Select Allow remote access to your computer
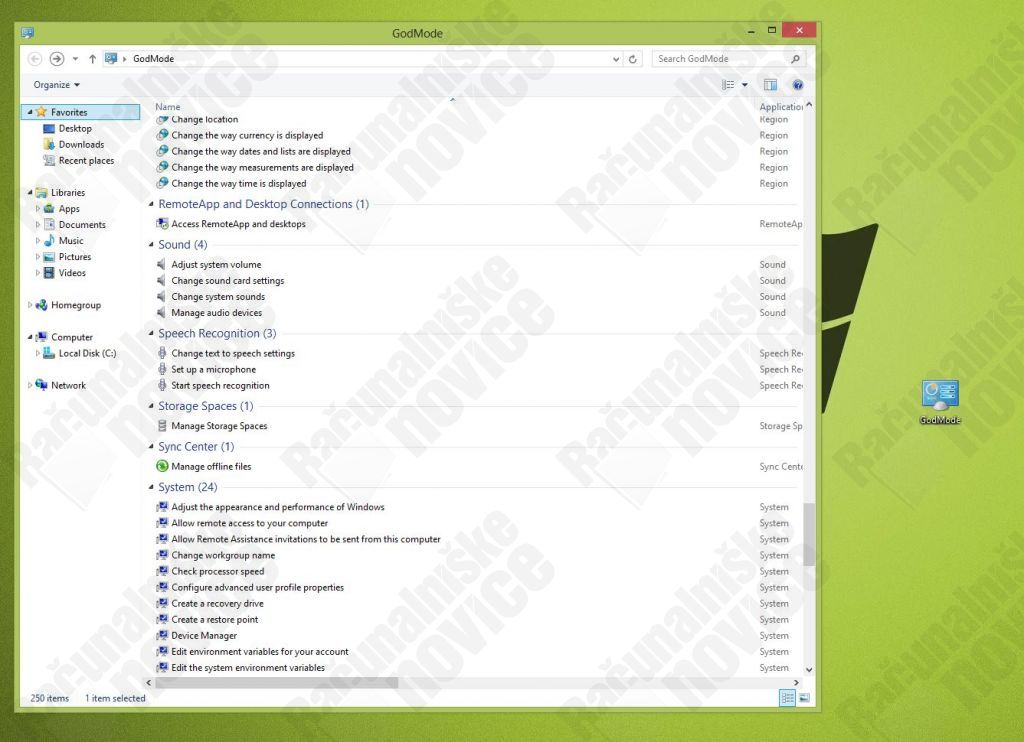The image size is (1024, 742). (x=249, y=523)
